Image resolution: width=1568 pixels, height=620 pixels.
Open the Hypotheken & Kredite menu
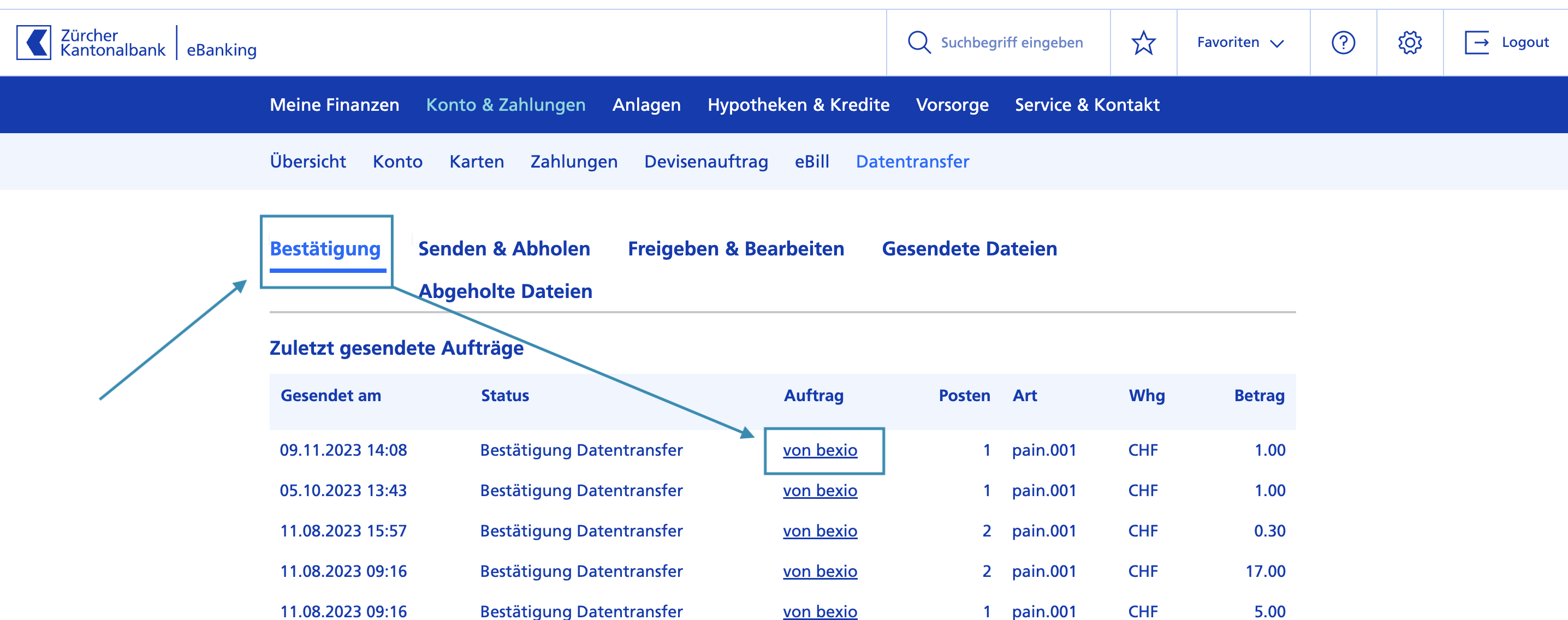click(799, 105)
